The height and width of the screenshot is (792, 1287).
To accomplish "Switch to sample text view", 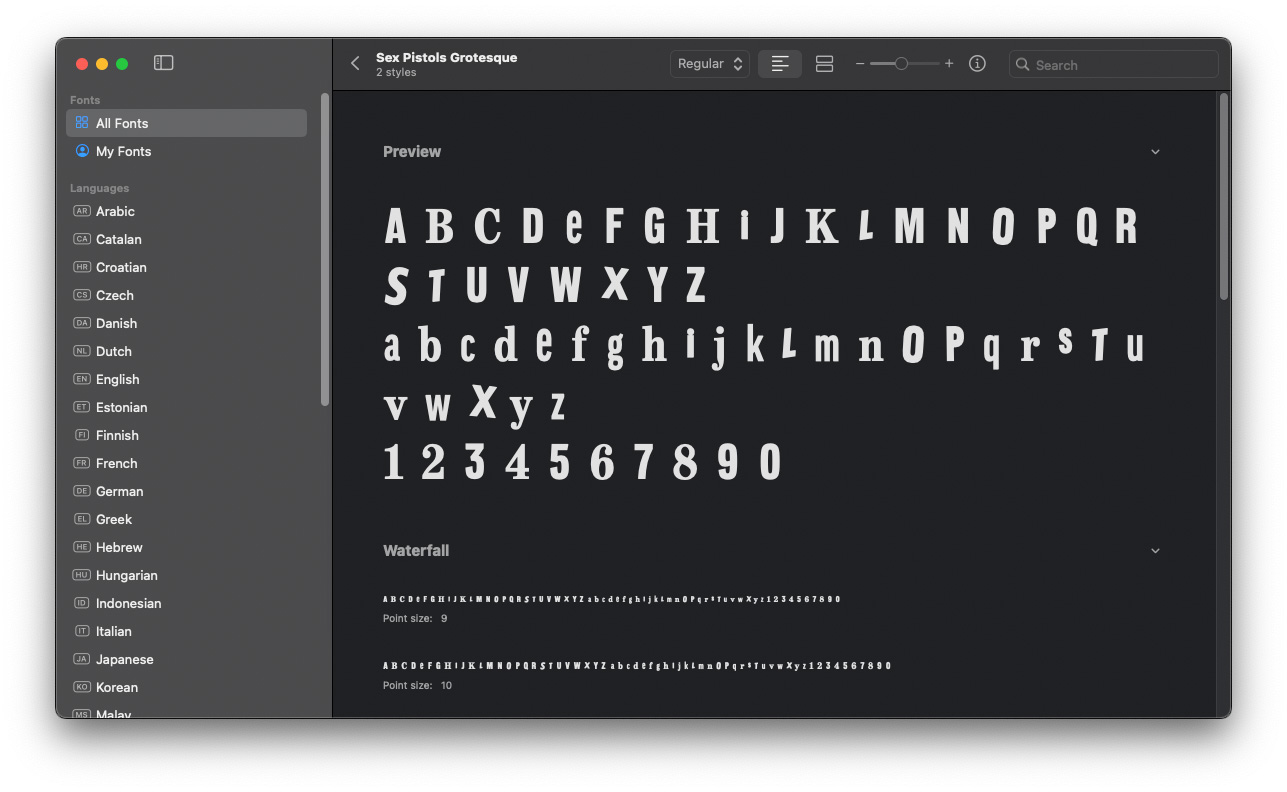I will click(780, 64).
